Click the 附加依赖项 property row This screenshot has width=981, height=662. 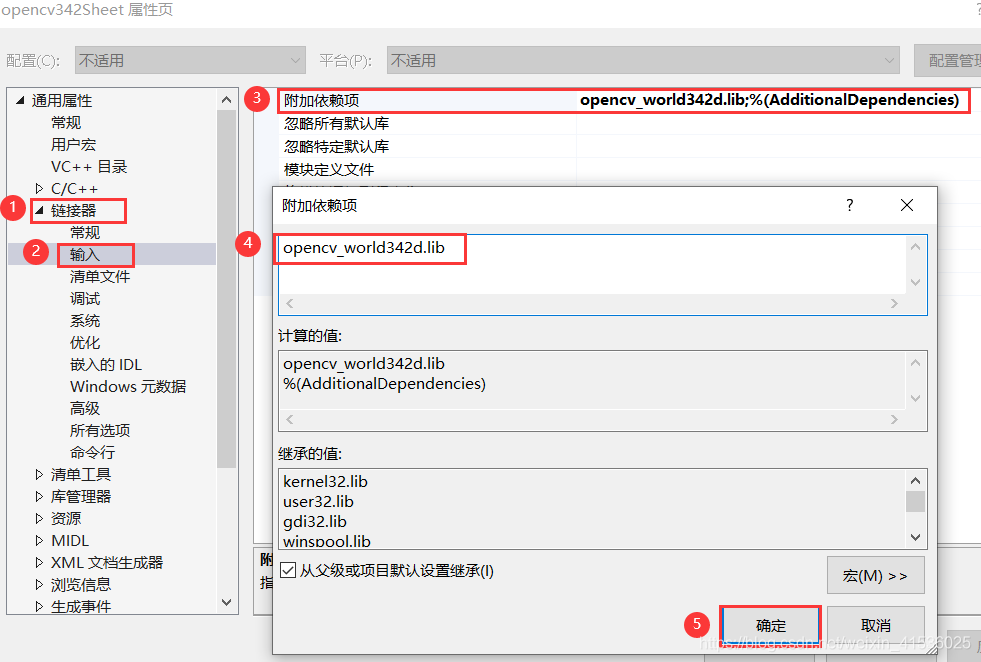(624, 101)
